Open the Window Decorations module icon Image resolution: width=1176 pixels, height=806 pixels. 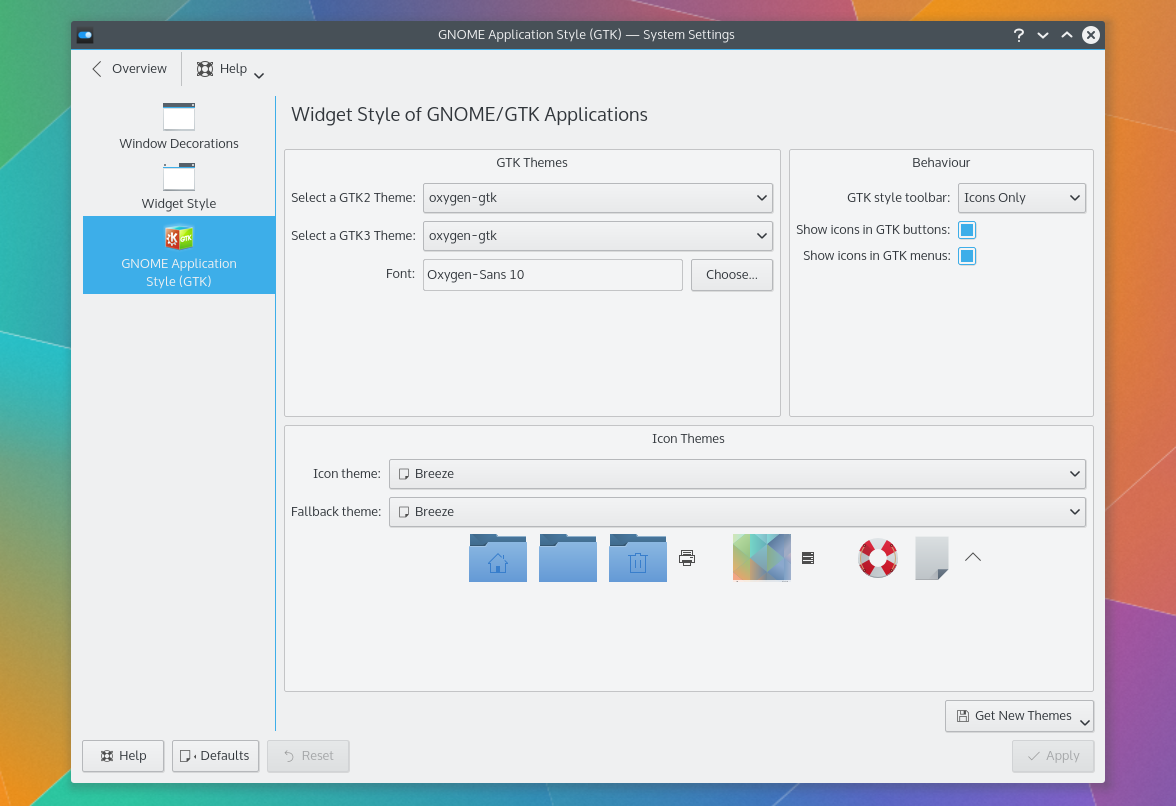point(178,117)
